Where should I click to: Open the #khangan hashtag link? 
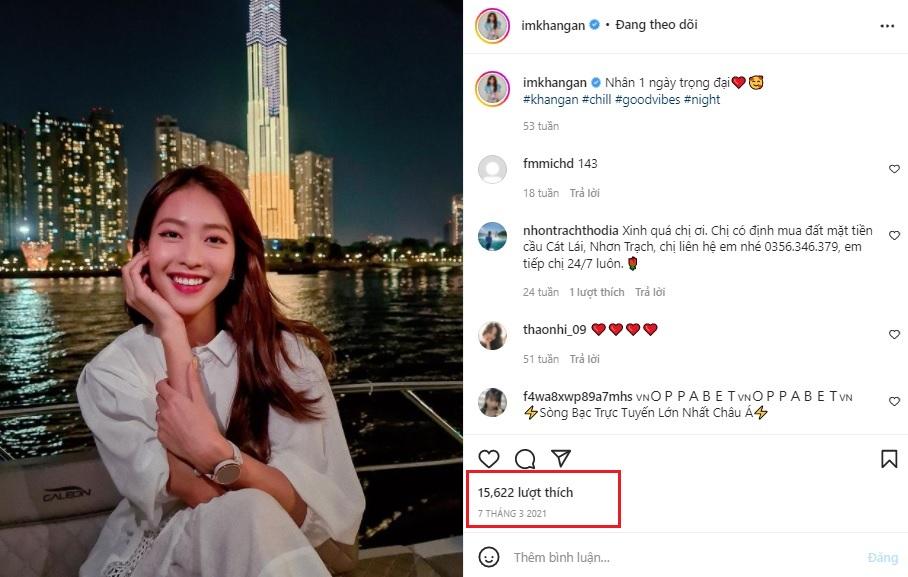550,100
